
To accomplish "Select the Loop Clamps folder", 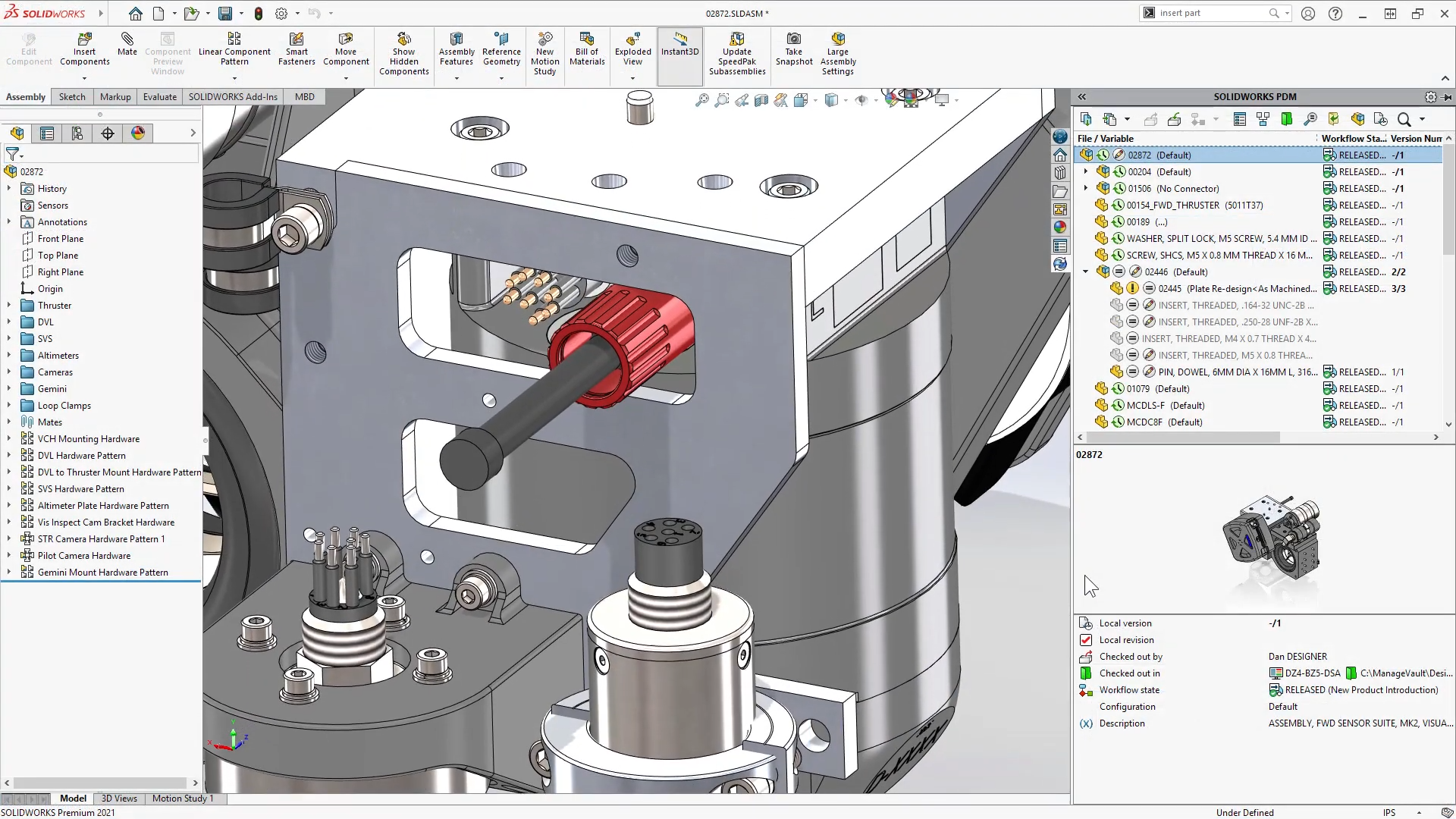I will click(64, 406).
